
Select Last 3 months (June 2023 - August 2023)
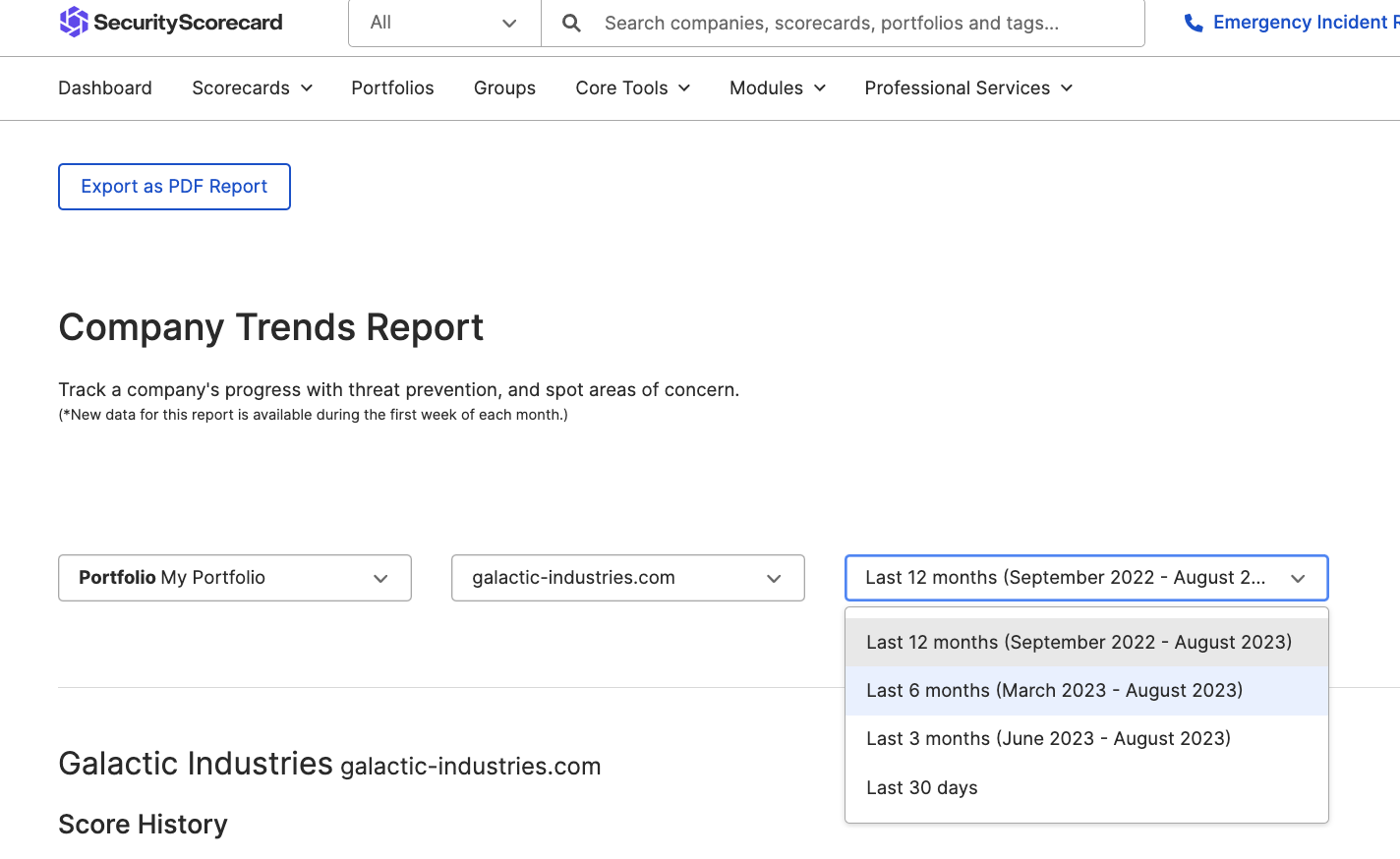point(1086,739)
